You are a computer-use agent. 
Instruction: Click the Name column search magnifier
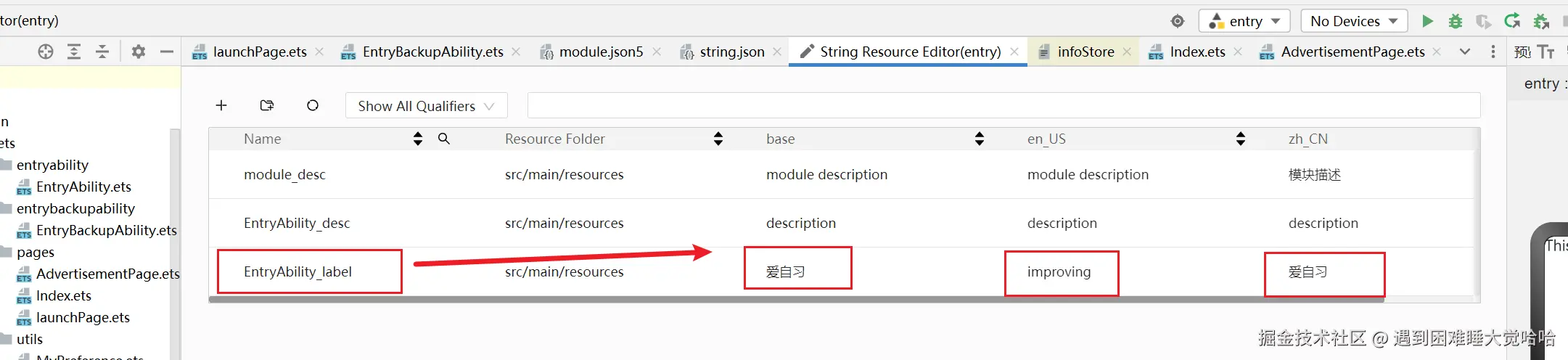point(444,139)
